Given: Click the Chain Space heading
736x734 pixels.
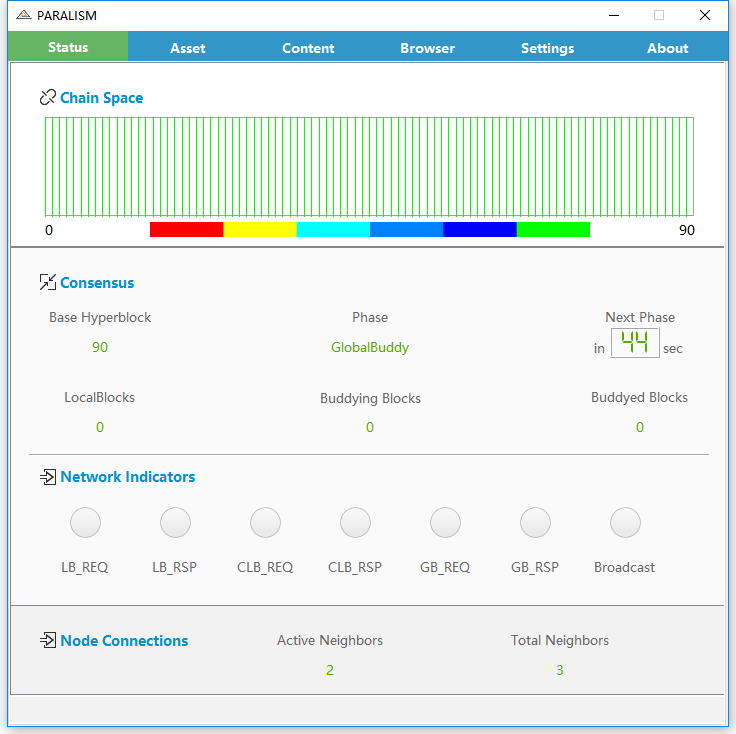Looking at the screenshot, I should click(101, 98).
